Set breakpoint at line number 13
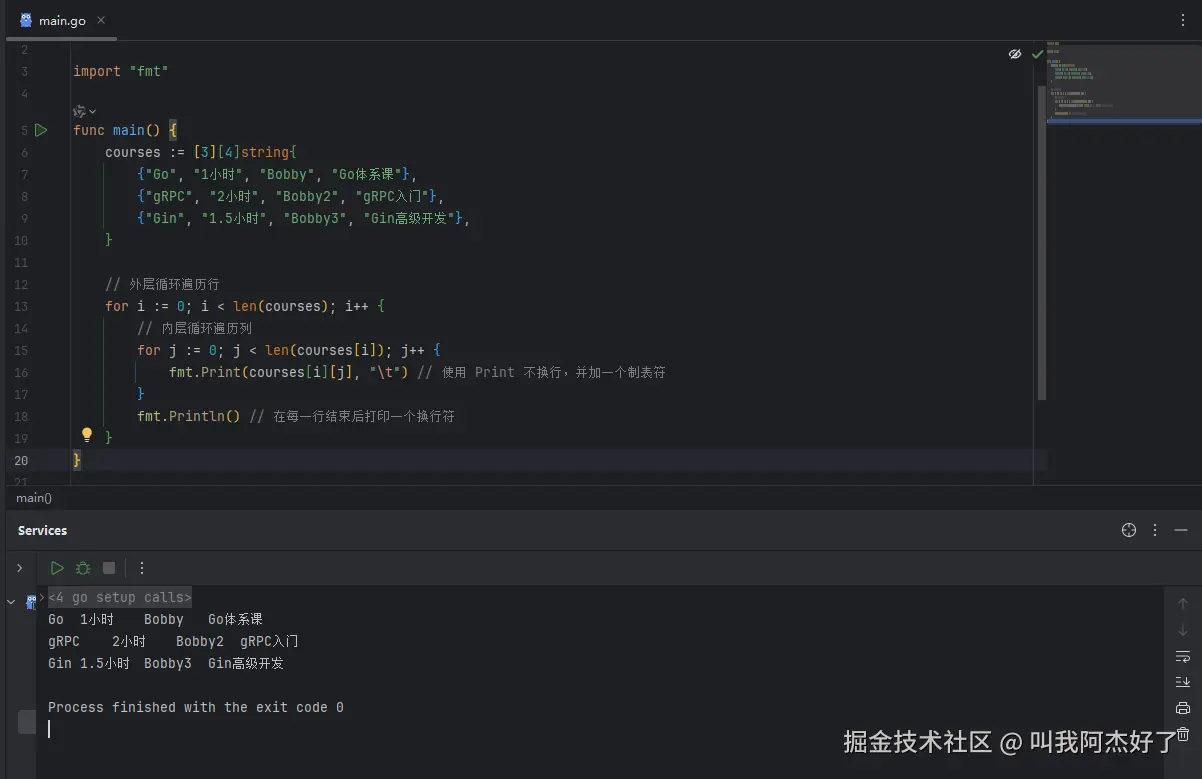Screen dimensions: 1202x779 [x=22, y=306]
